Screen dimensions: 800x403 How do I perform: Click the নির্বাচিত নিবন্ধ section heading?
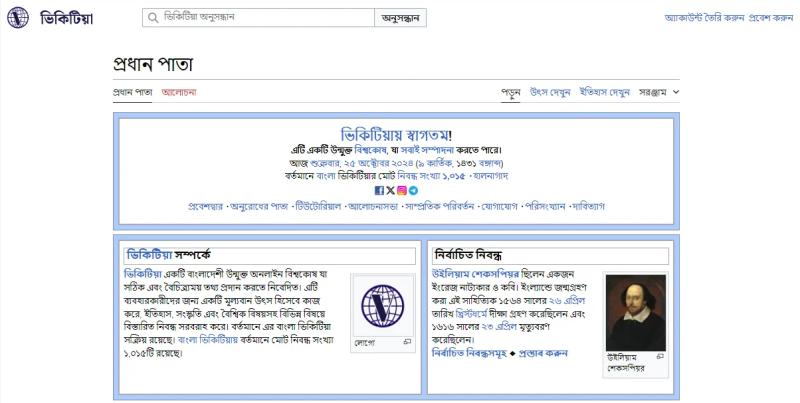[x=468, y=255]
